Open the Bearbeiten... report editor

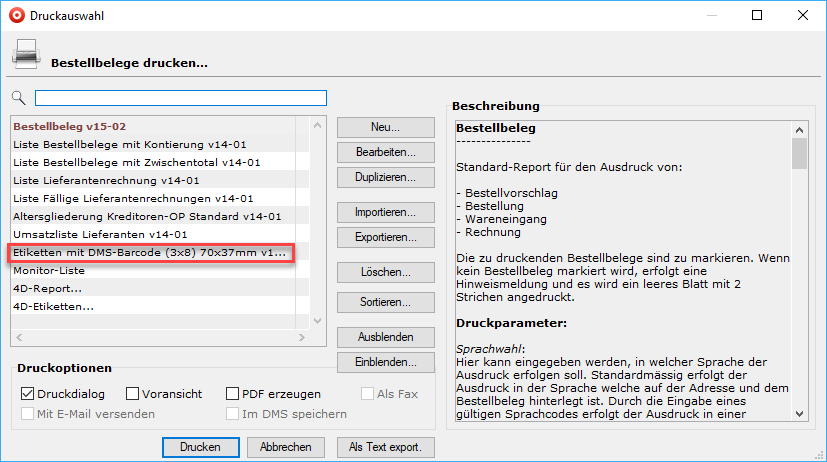coord(385,153)
